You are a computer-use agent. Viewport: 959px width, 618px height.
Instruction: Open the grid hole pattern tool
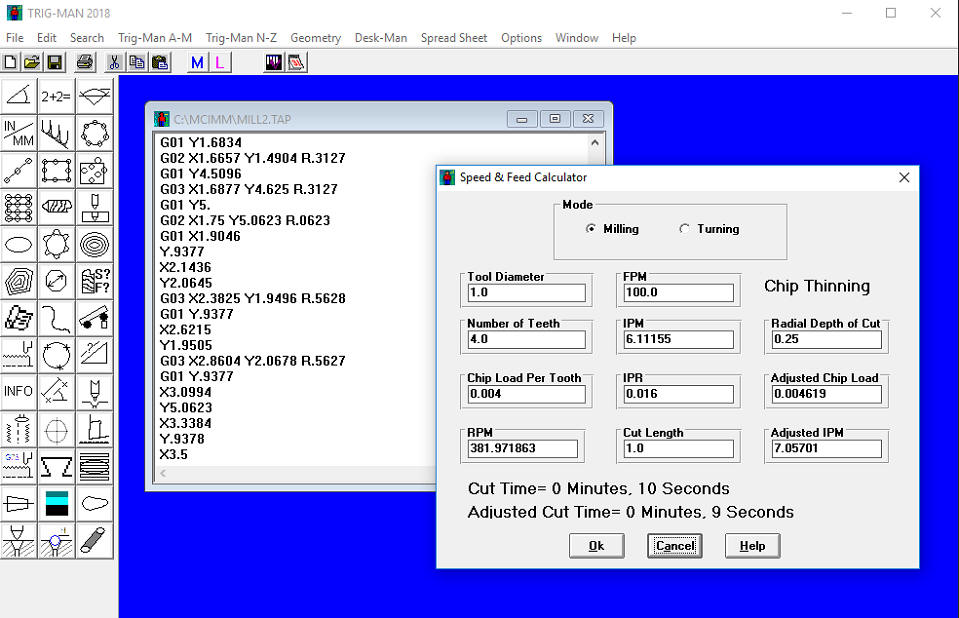click(19, 207)
